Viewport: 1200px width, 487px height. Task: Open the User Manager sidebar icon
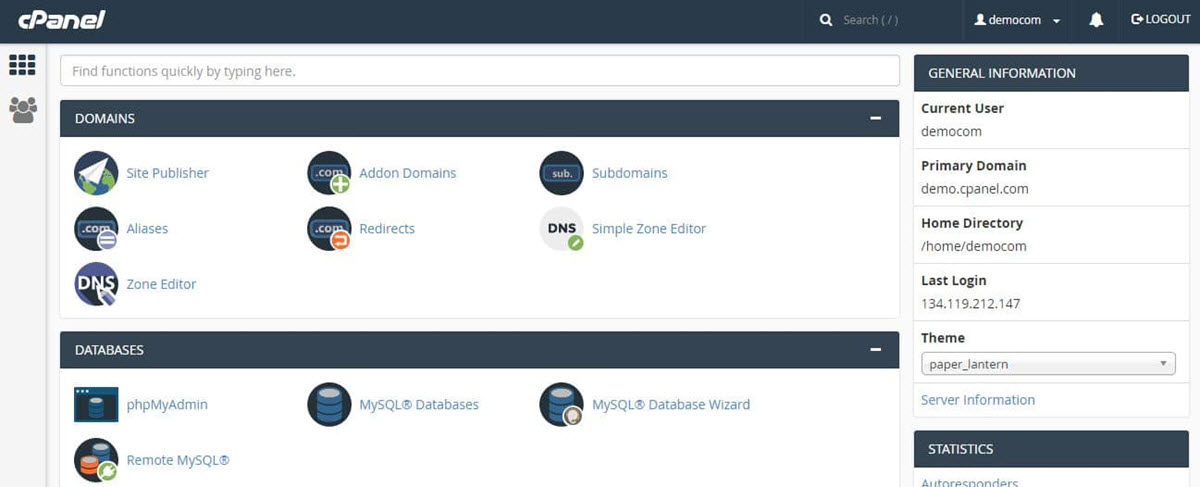coord(22,109)
